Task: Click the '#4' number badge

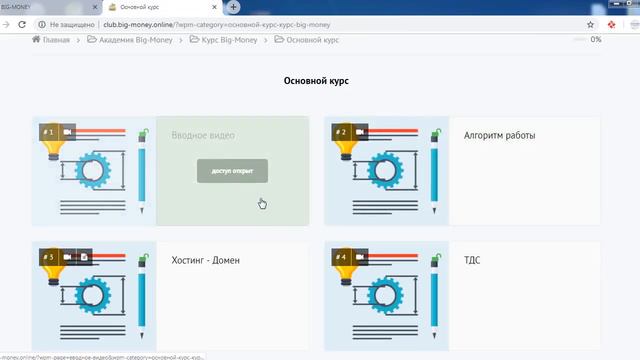Action: (341, 257)
